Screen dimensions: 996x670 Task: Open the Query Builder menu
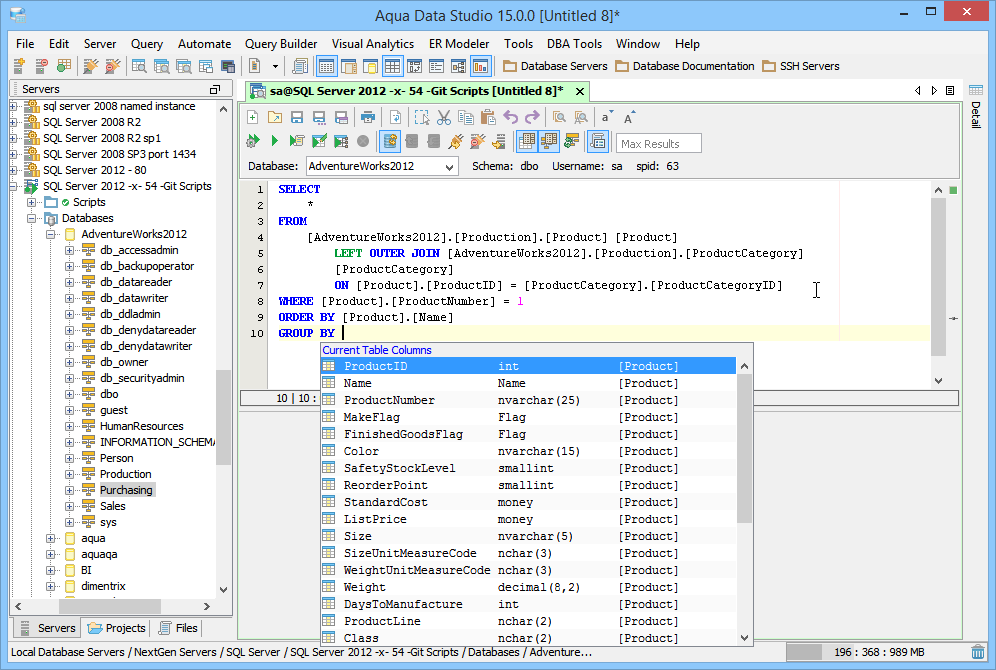click(281, 44)
